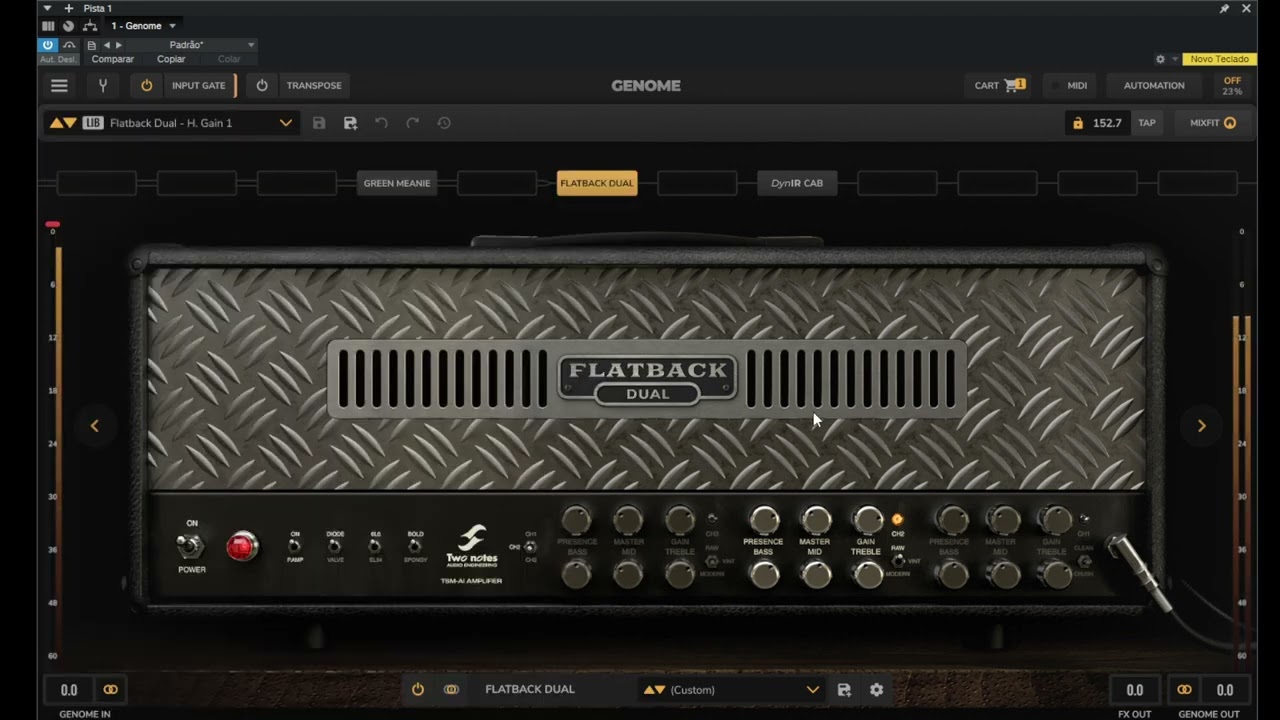This screenshot has height=720, width=1280.
Task: Flip the amp POWER switch
Action: click(x=190, y=546)
